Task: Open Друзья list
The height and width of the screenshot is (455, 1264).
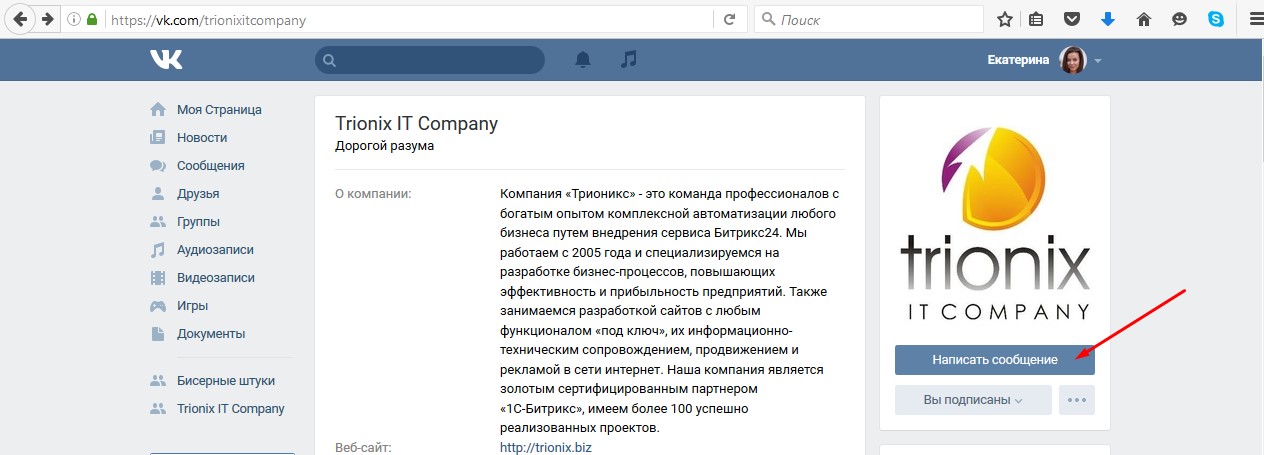Action: click(x=198, y=193)
